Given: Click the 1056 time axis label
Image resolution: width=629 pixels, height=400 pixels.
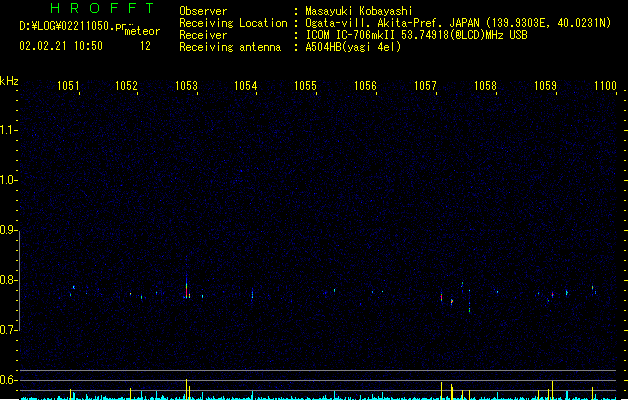Looking at the screenshot, I should pos(365,86).
